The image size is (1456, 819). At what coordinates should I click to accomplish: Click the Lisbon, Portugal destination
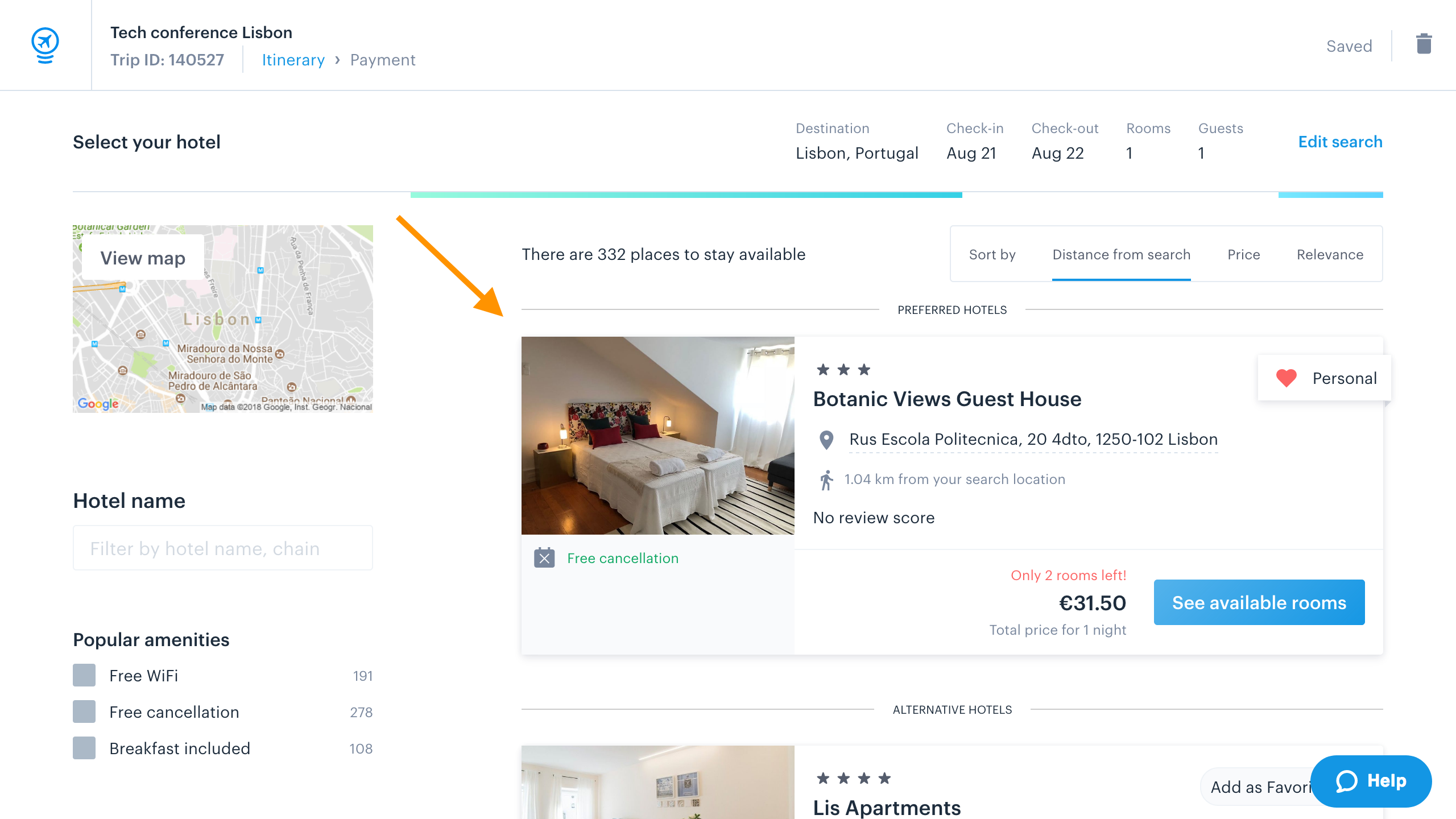857,153
